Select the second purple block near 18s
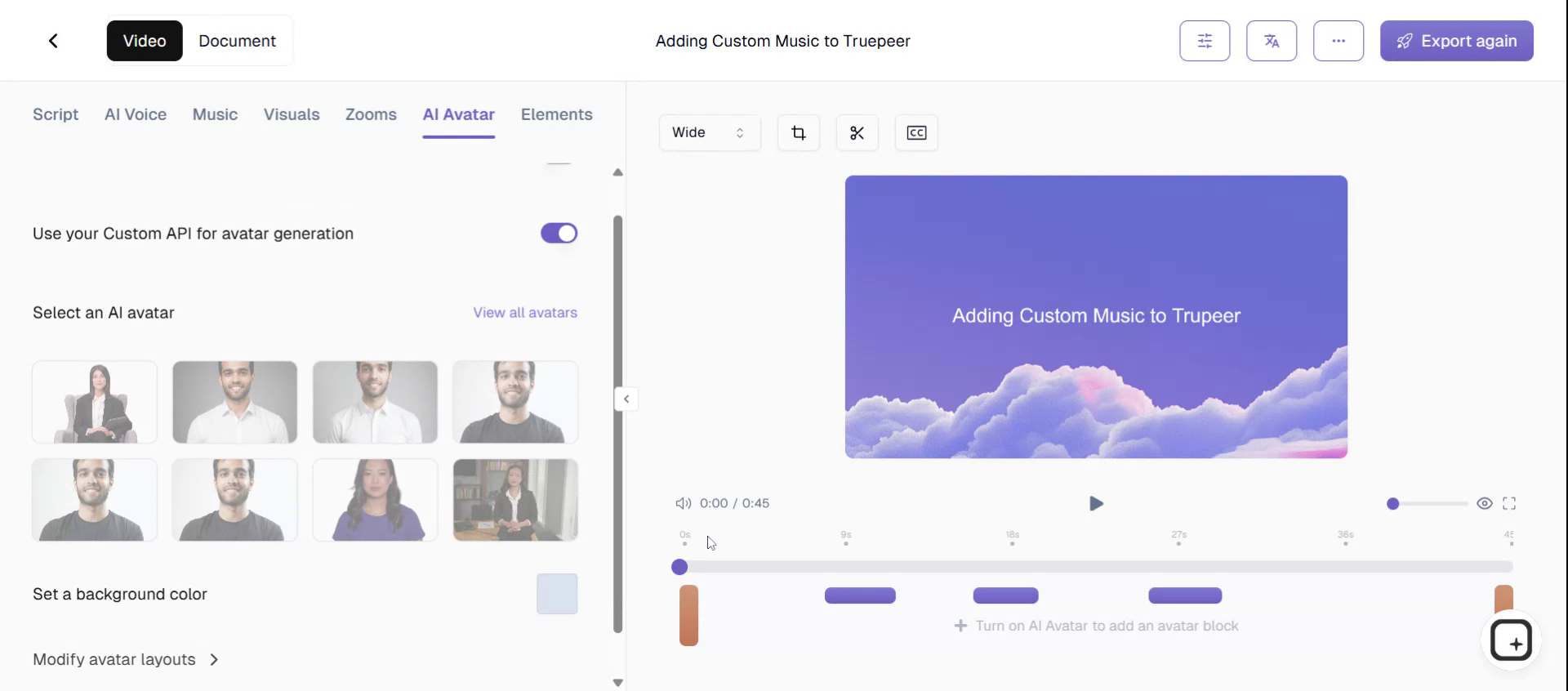 tap(1005, 595)
